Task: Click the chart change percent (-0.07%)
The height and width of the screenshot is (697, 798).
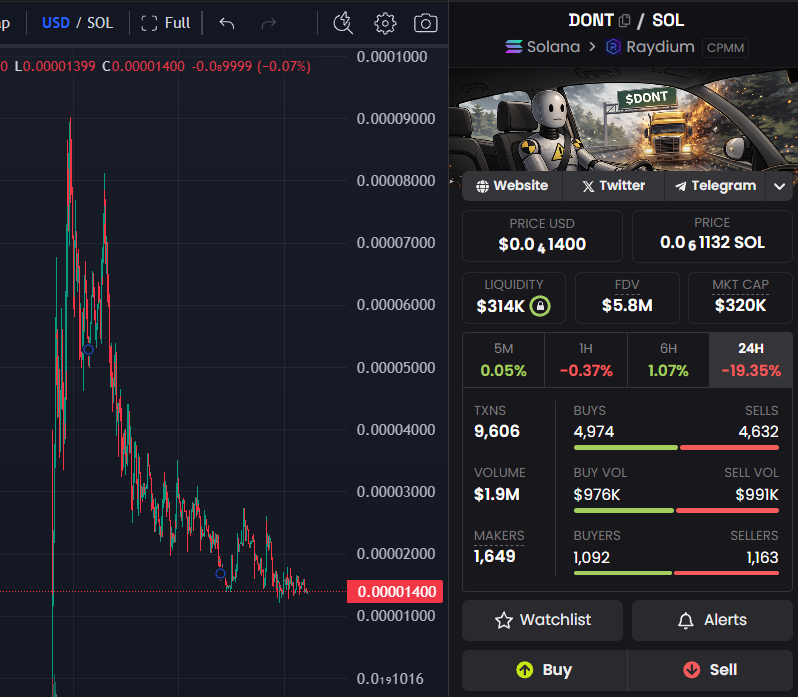Action: (x=283, y=66)
